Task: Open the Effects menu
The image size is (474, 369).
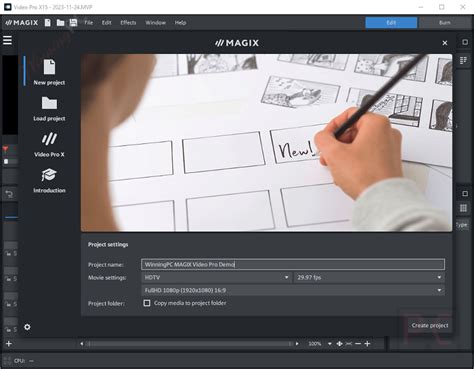Action: (x=128, y=23)
